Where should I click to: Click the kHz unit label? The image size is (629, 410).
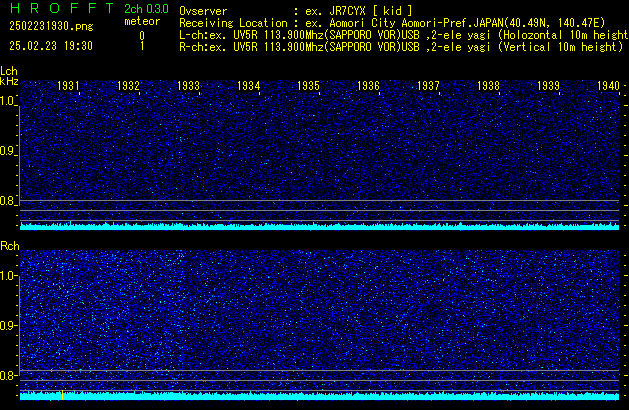click(9, 81)
